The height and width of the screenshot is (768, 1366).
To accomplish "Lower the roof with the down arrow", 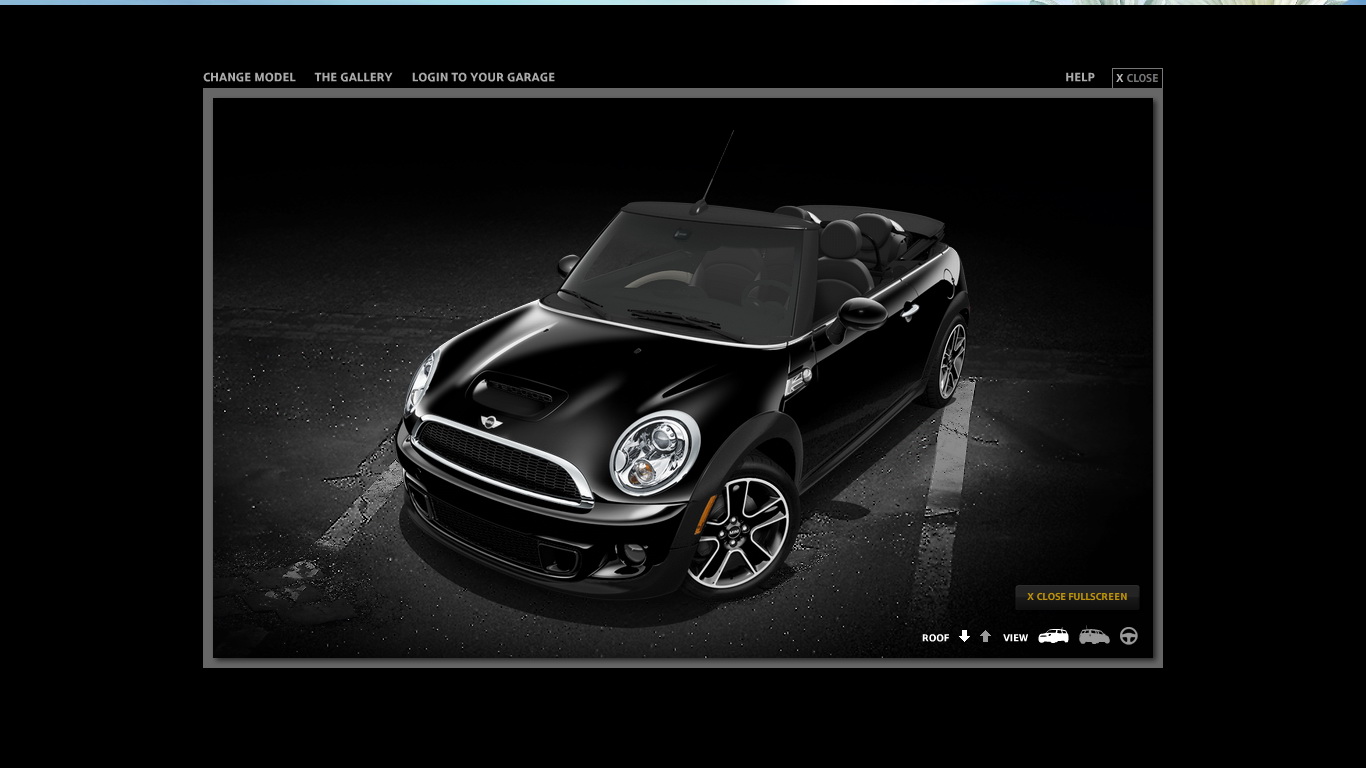I will 964,637.
